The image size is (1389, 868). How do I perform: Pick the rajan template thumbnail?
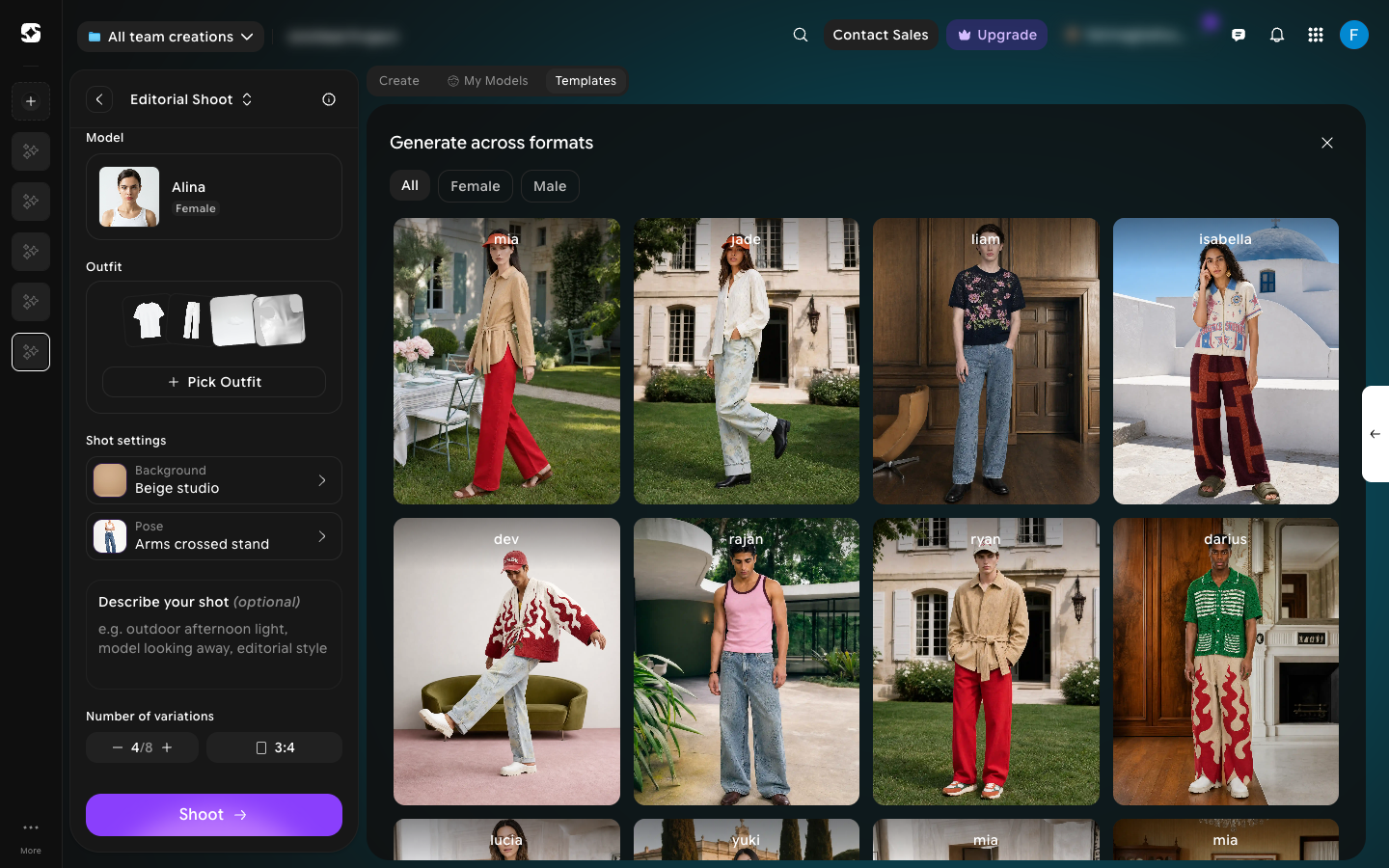click(747, 662)
